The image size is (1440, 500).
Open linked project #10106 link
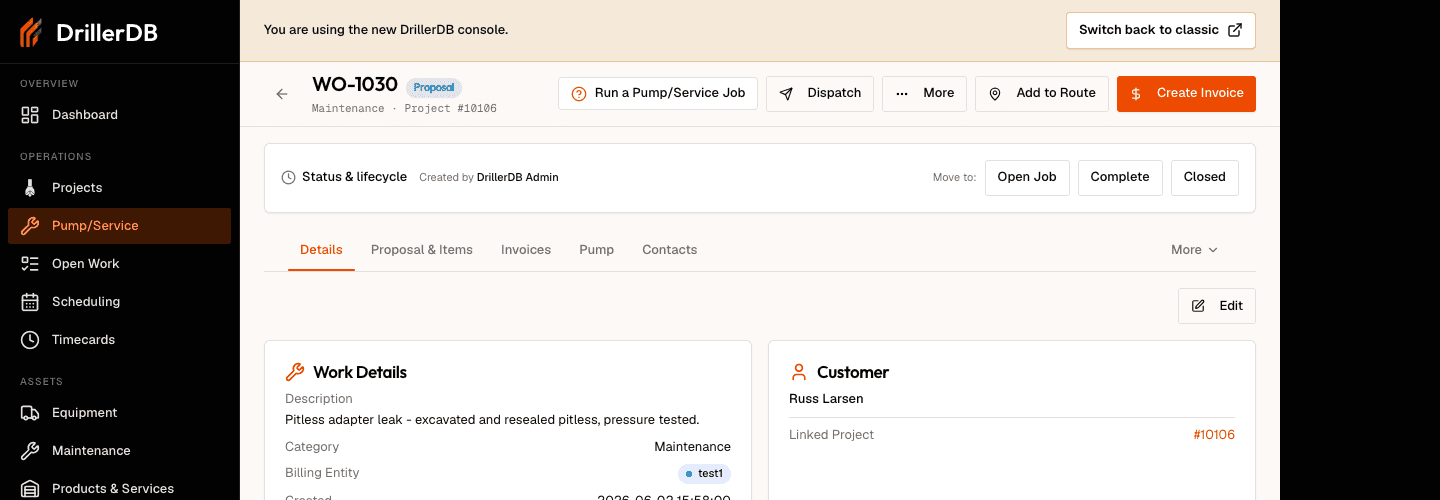1214,435
